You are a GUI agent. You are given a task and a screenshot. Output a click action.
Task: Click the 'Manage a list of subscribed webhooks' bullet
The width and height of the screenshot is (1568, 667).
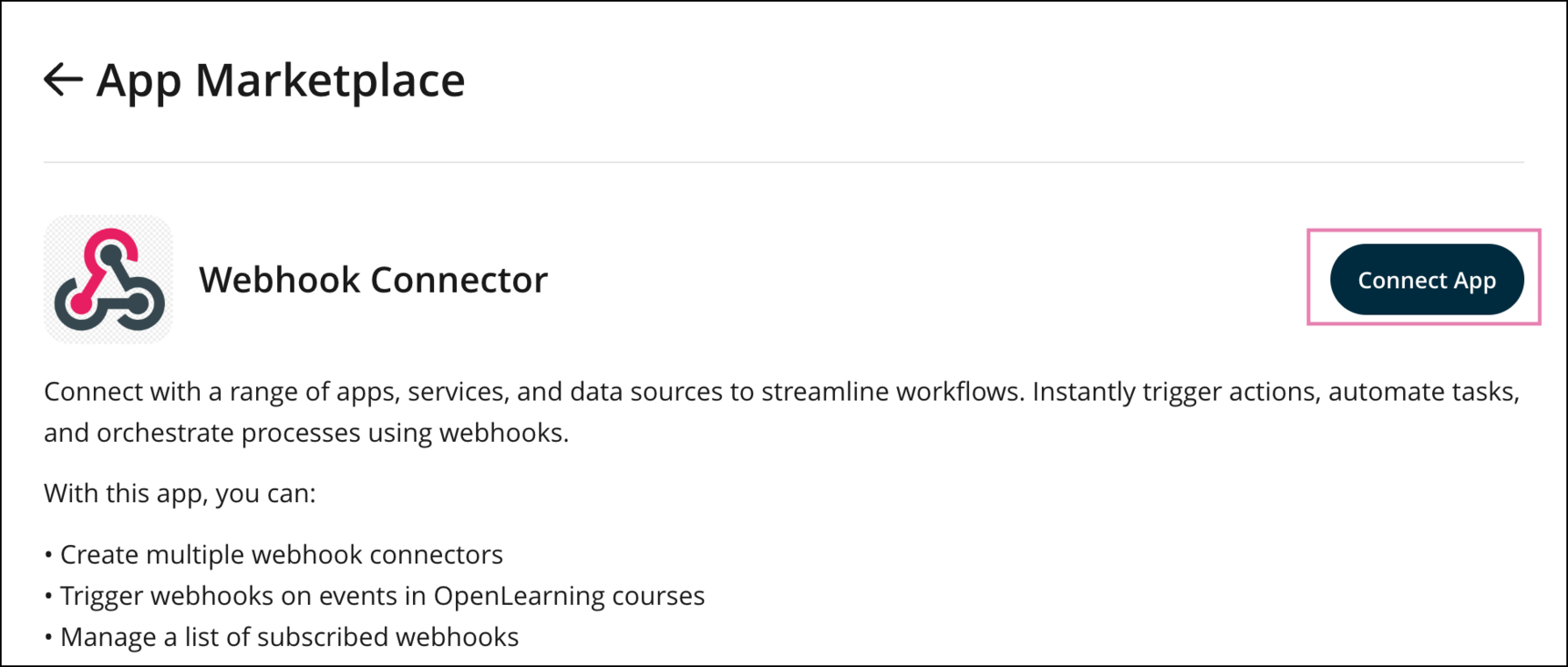tap(289, 636)
